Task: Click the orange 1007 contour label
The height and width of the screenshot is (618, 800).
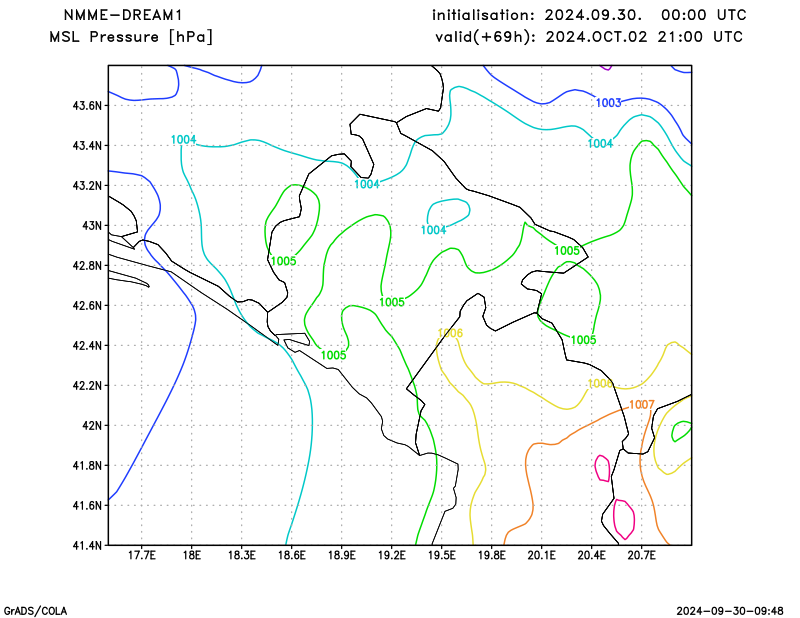Action: (x=641, y=405)
